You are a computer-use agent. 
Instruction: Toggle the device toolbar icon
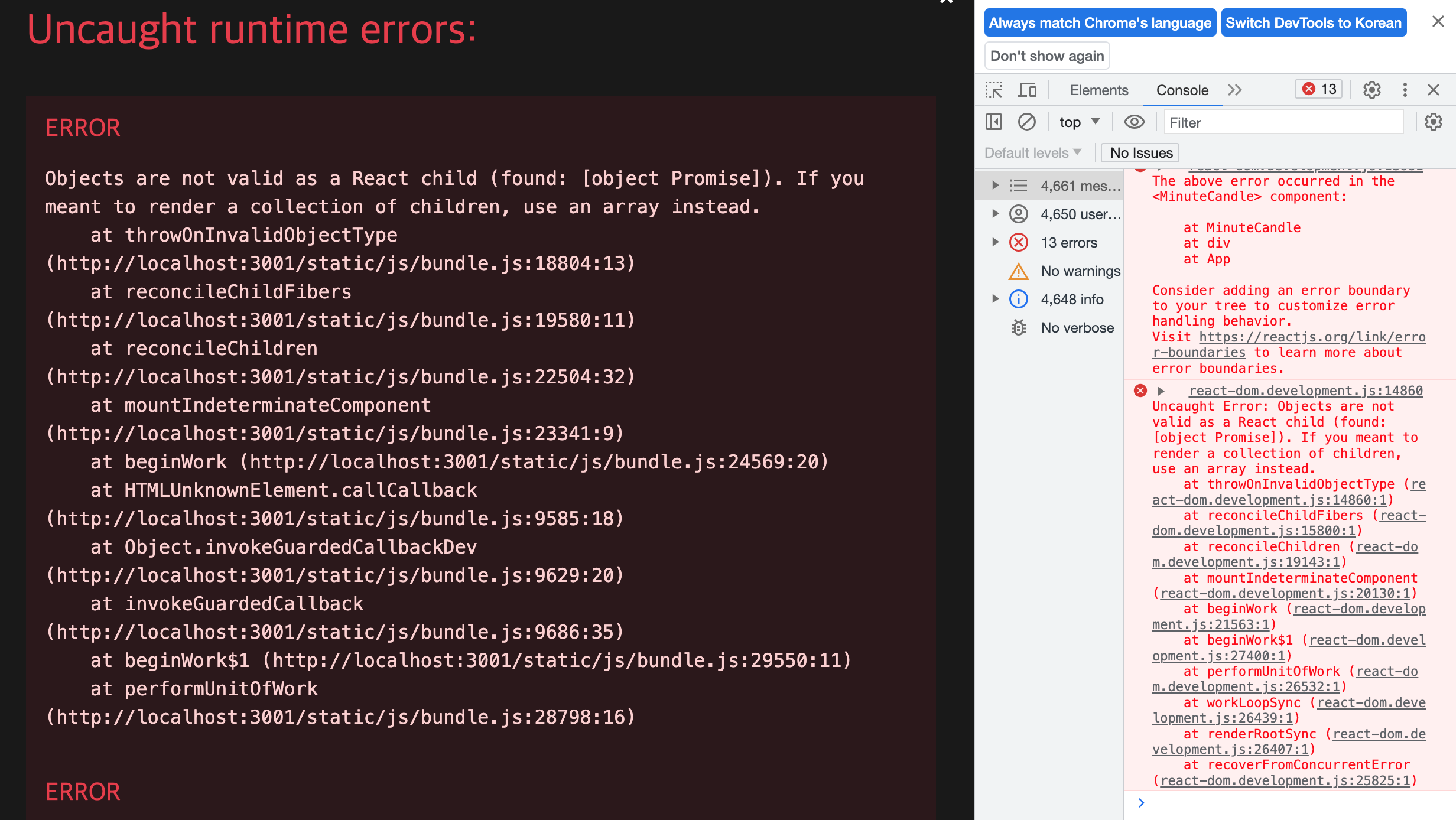[1027, 90]
